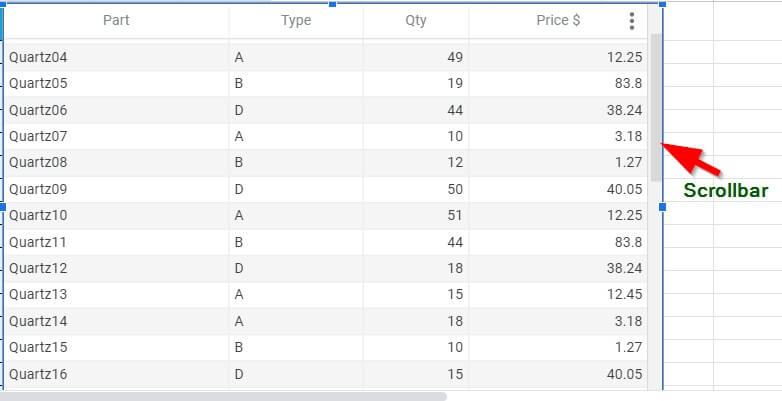Click the horizontal scrollbar at the bottom
The height and width of the screenshot is (401, 782).
click(x=223, y=396)
